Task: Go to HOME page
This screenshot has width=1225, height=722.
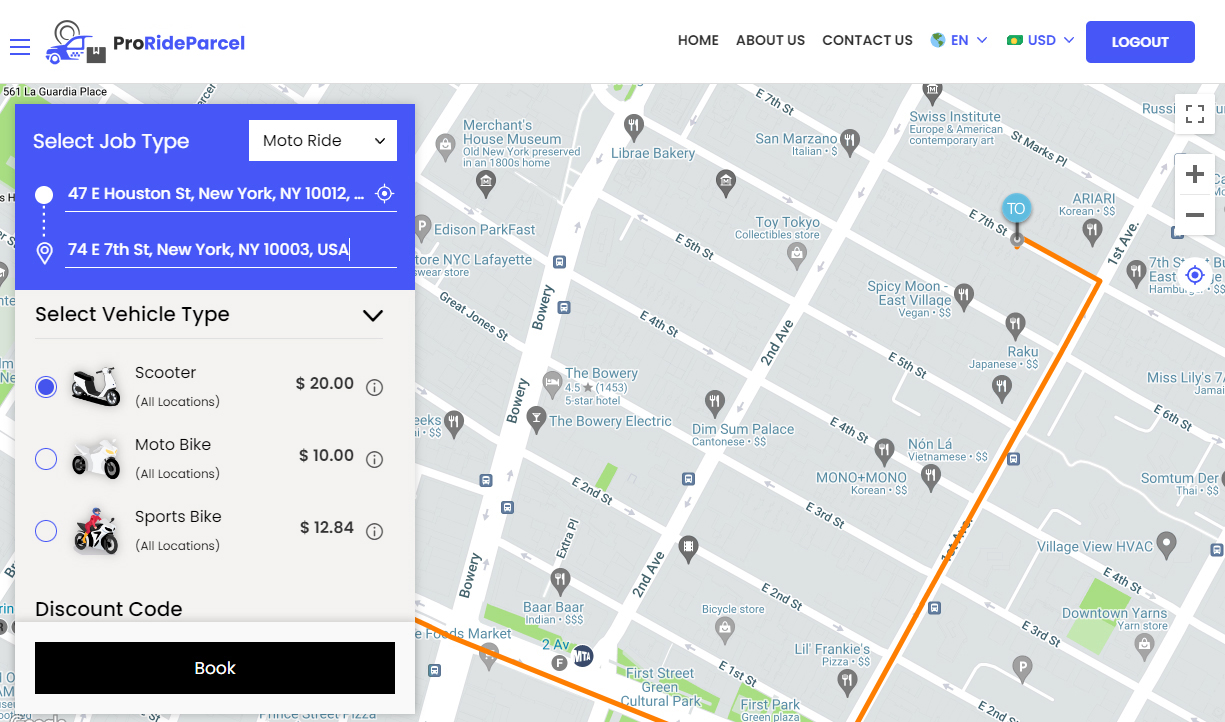Action: (x=698, y=41)
